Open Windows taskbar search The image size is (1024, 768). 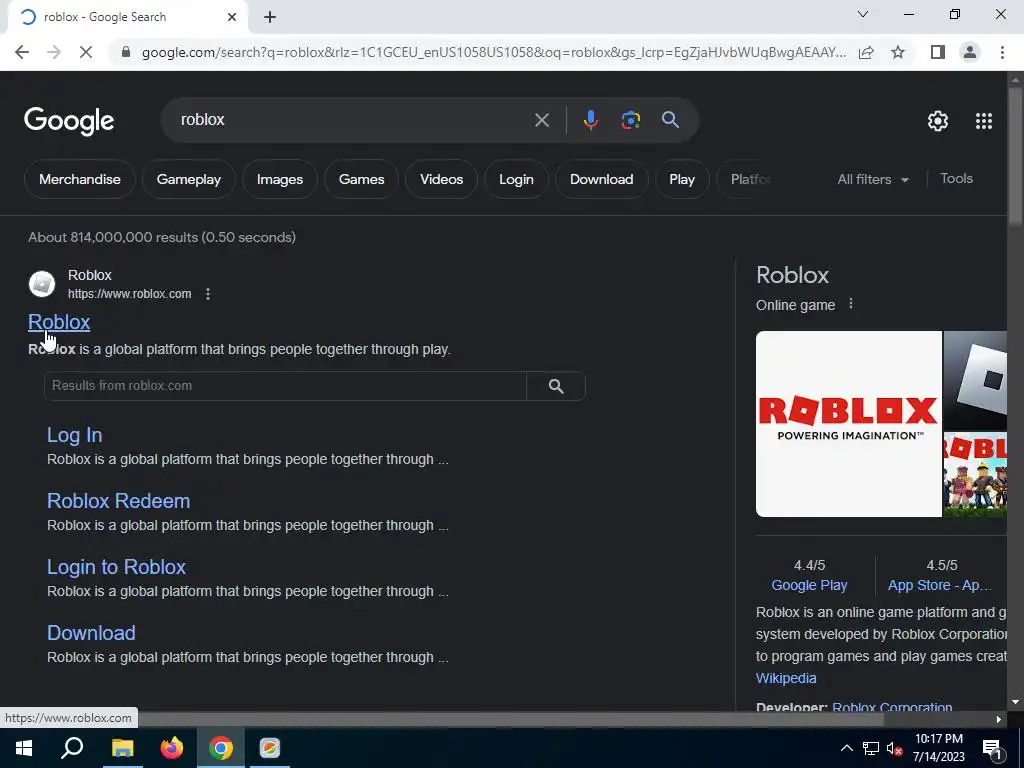pyautogui.click(x=72, y=748)
